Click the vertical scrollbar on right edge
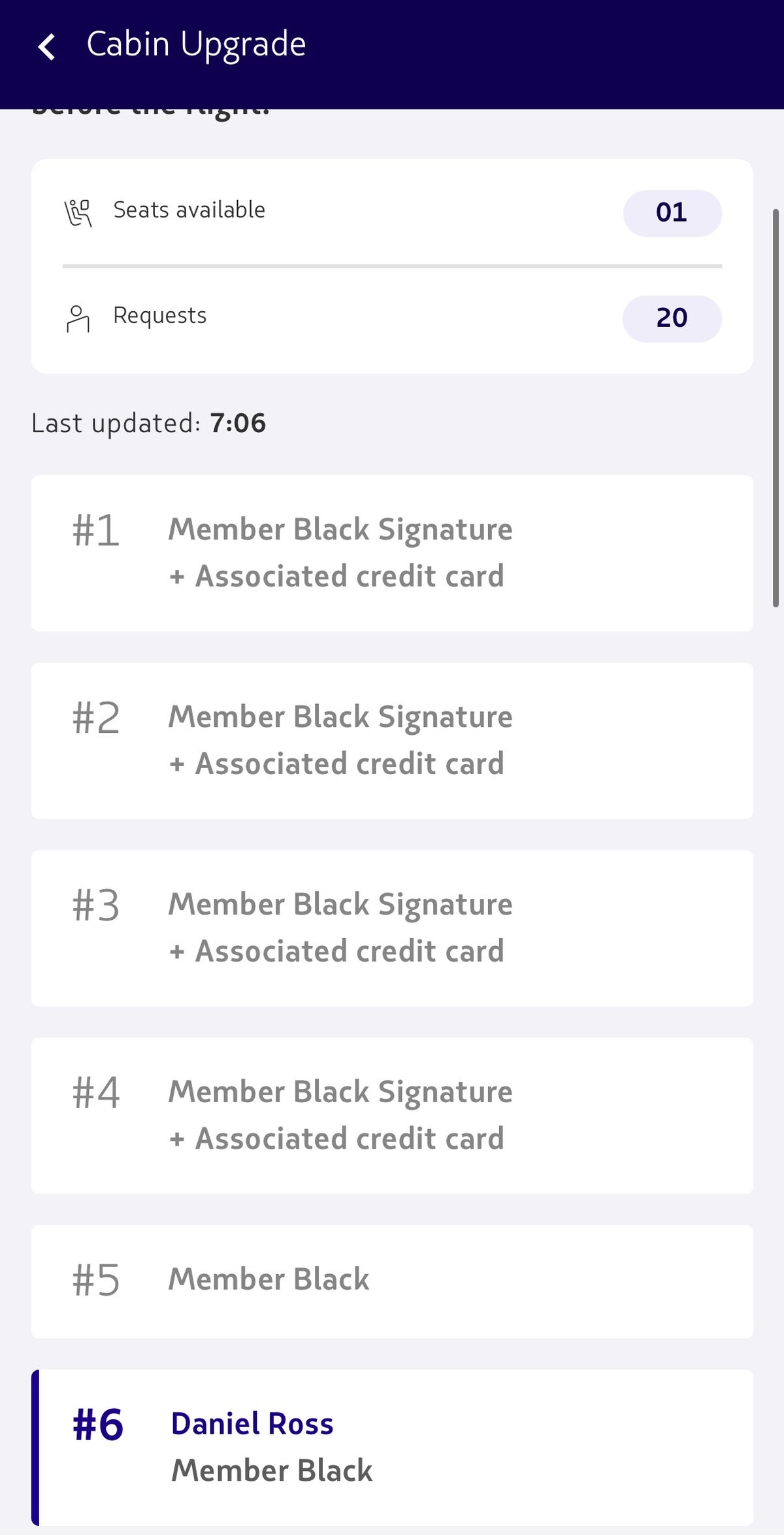Viewport: 784px width, 1535px height. pyautogui.click(x=776, y=408)
